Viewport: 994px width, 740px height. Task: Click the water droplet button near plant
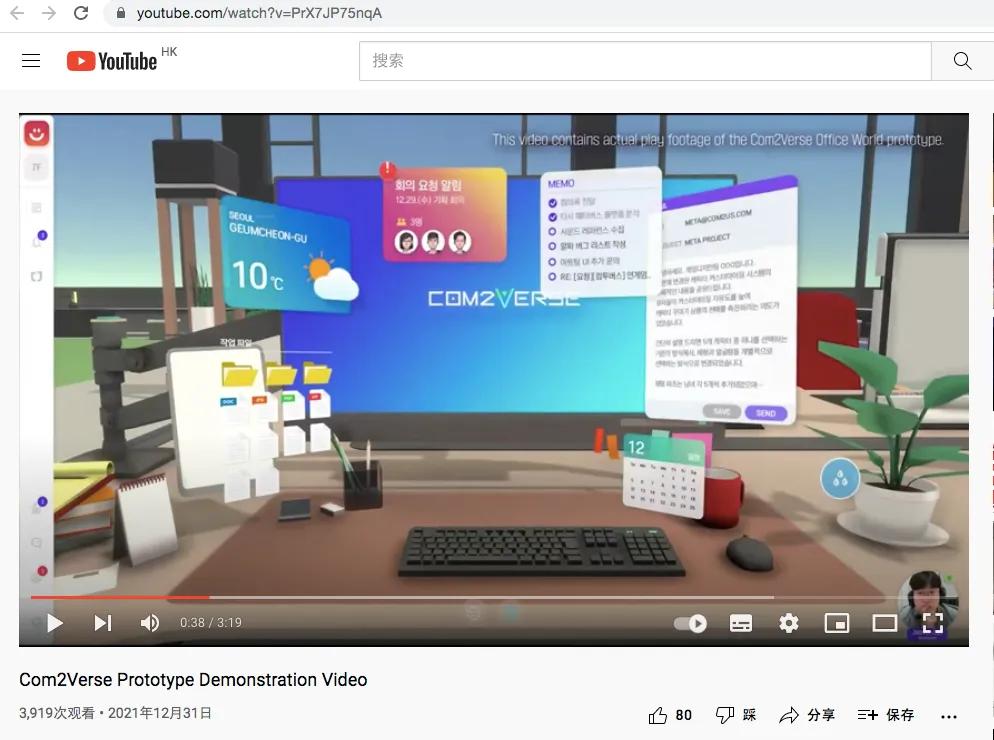tap(840, 479)
